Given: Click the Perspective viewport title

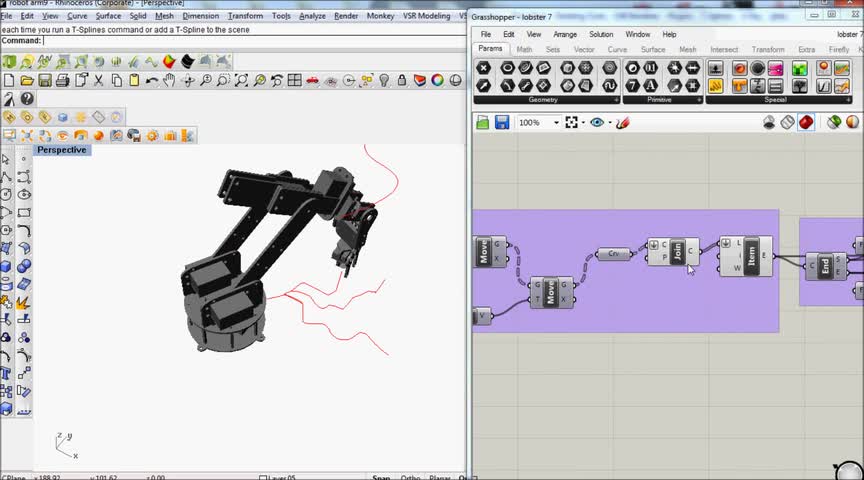Looking at the screenshot, I should point(61,150).
